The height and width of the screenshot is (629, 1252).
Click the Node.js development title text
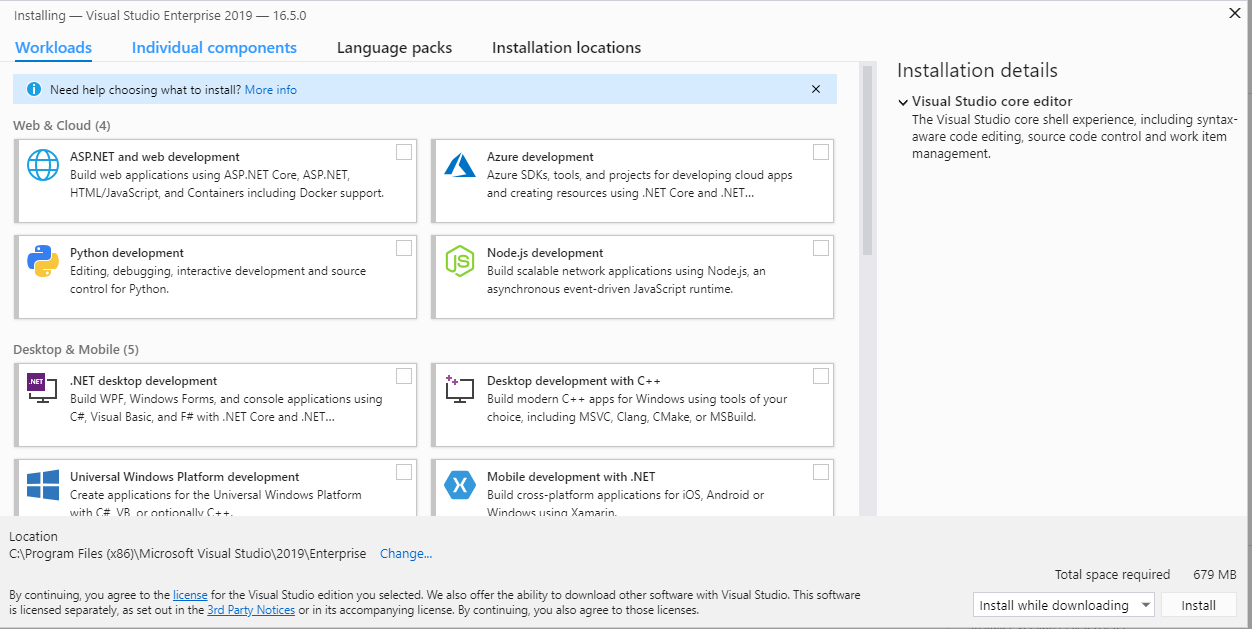point(545,253)
